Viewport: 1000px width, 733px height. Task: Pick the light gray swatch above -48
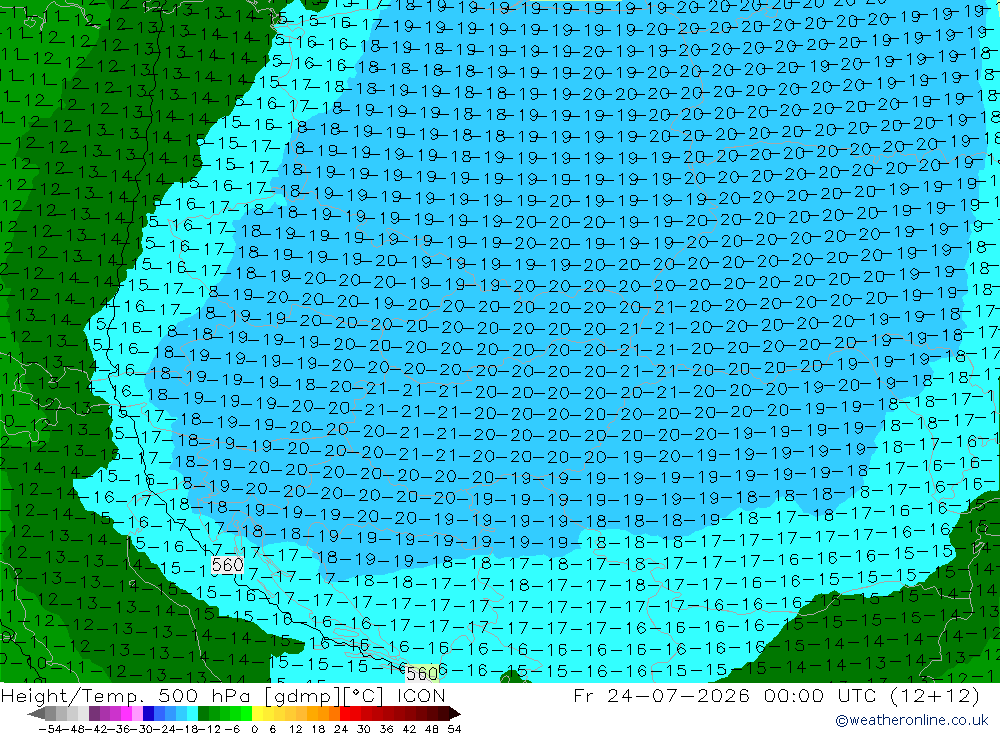[x=72, y=714]
